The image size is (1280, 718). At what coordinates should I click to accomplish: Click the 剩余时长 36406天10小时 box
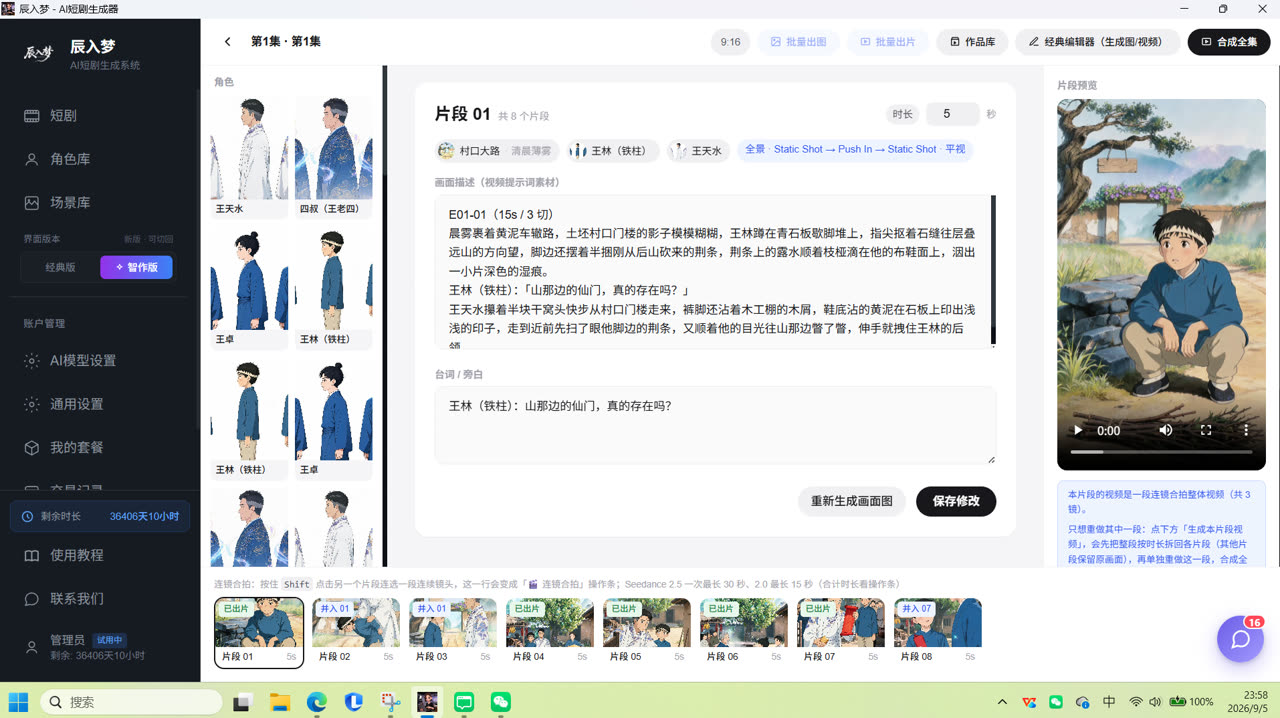[100, 516]
